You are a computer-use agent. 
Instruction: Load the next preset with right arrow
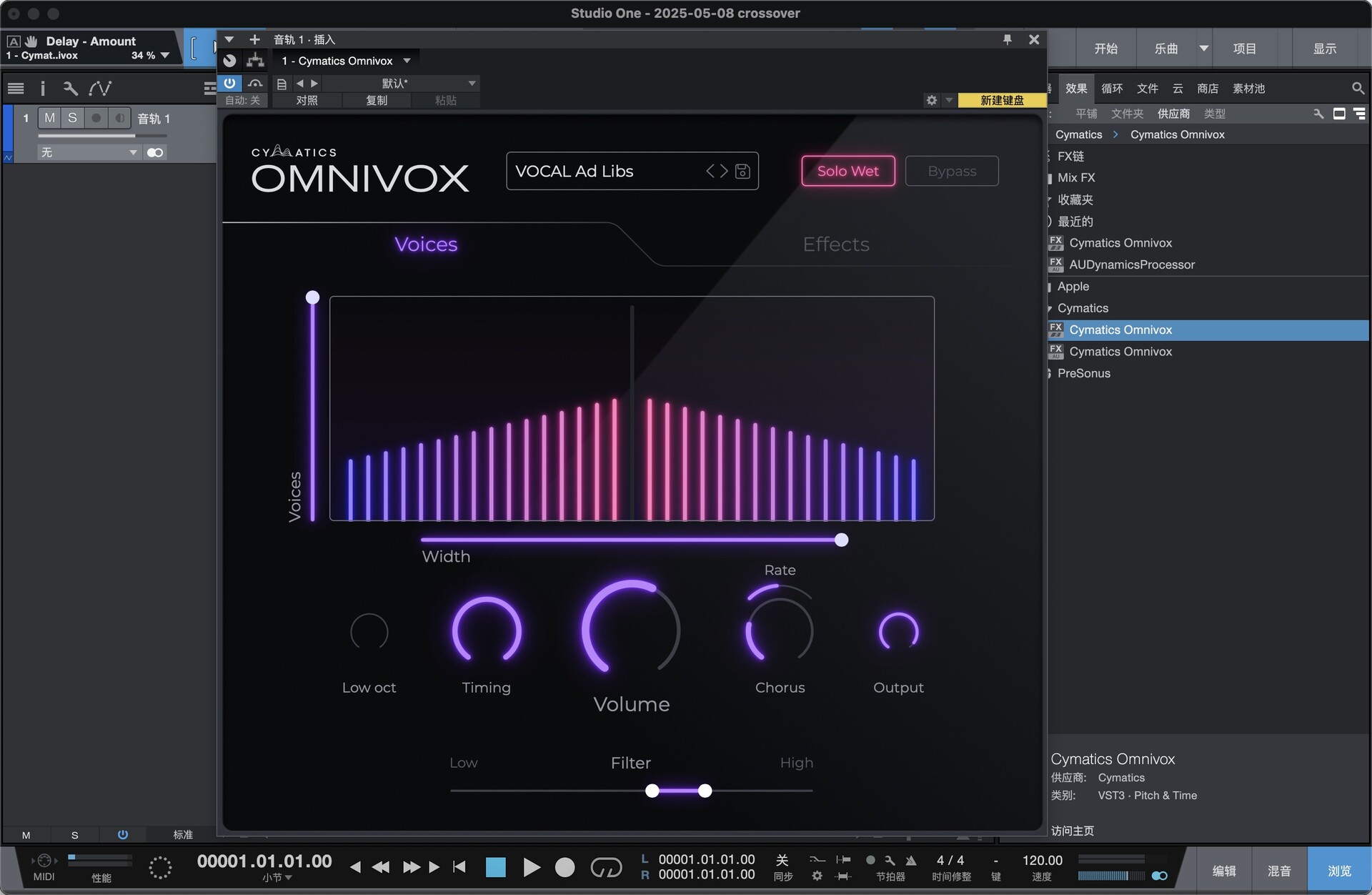tap(314, 84)
